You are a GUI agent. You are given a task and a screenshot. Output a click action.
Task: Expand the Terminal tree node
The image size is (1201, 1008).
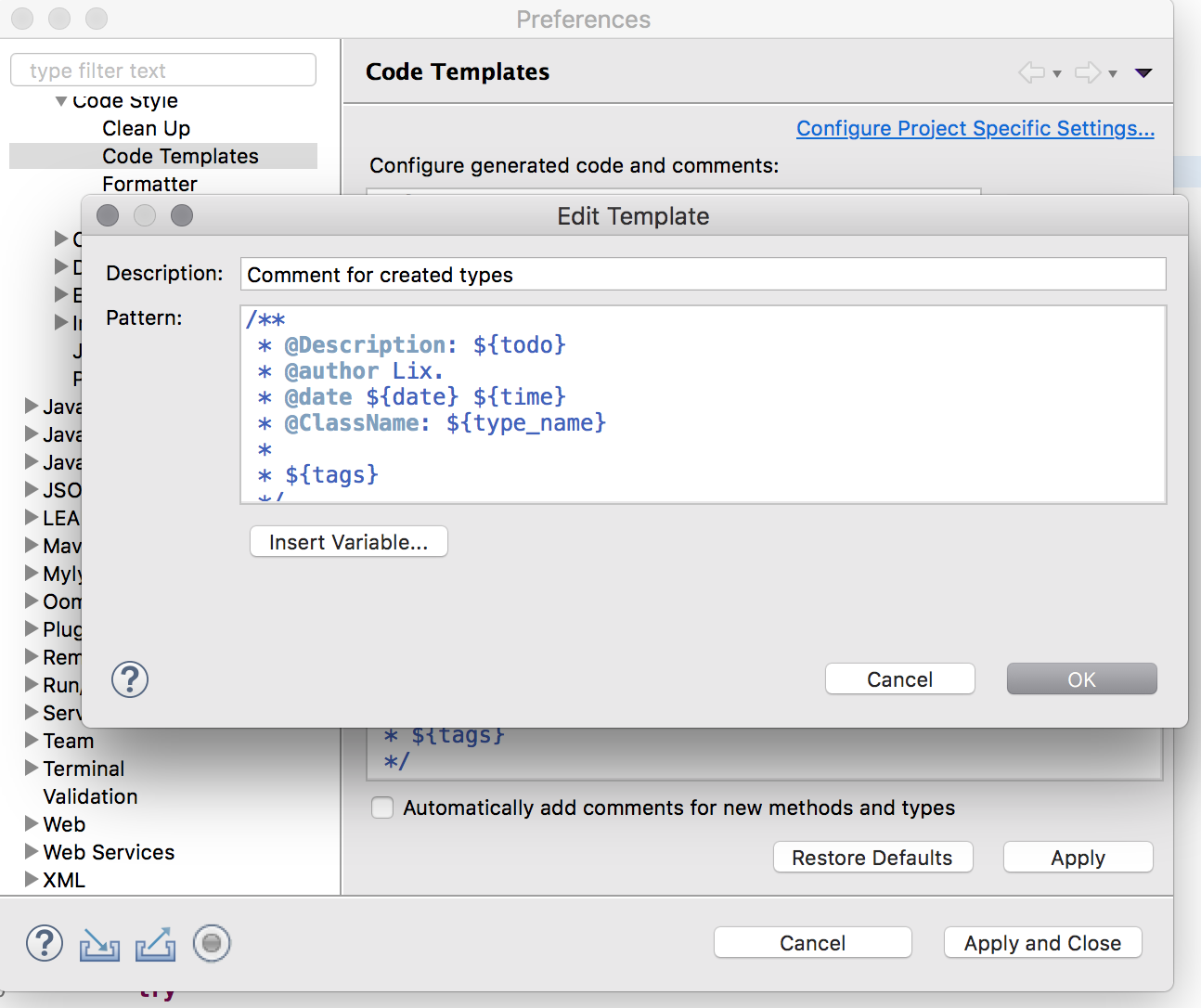pyautogui.click(x=32, y=769)
